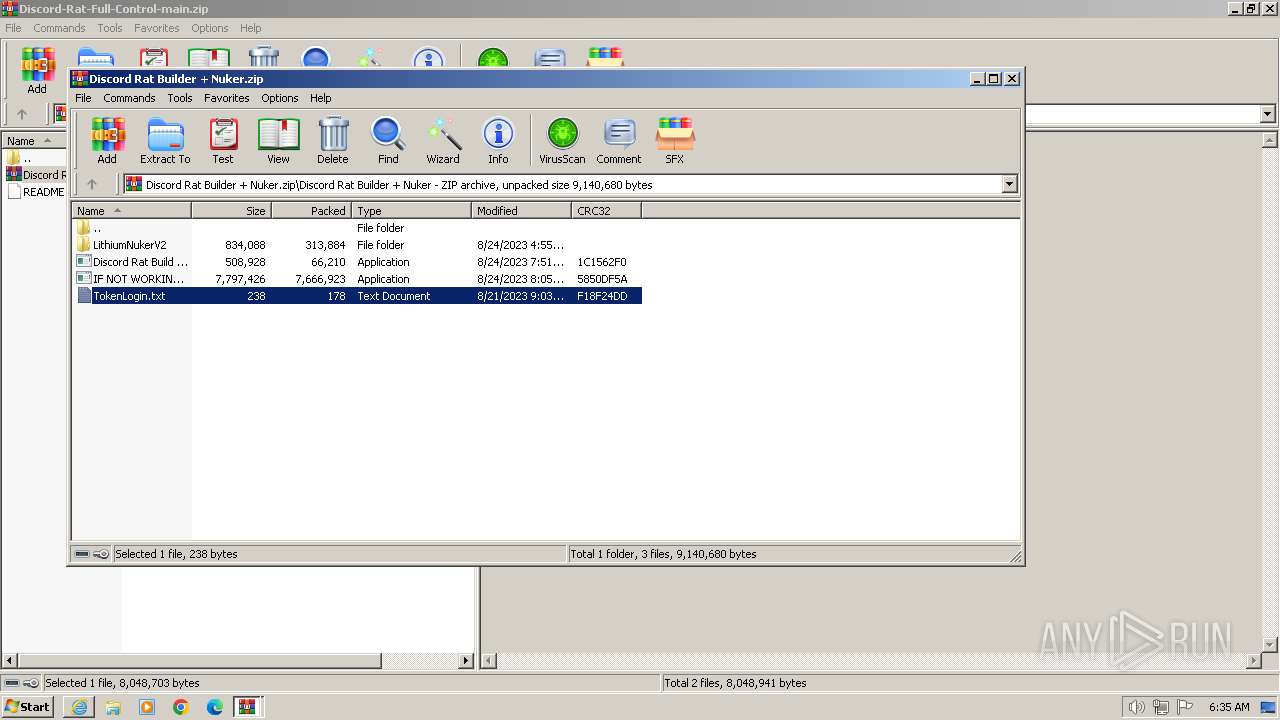Open media player taskbar icon
Viewport: 1280px width, 720px height.
(147, 707)
